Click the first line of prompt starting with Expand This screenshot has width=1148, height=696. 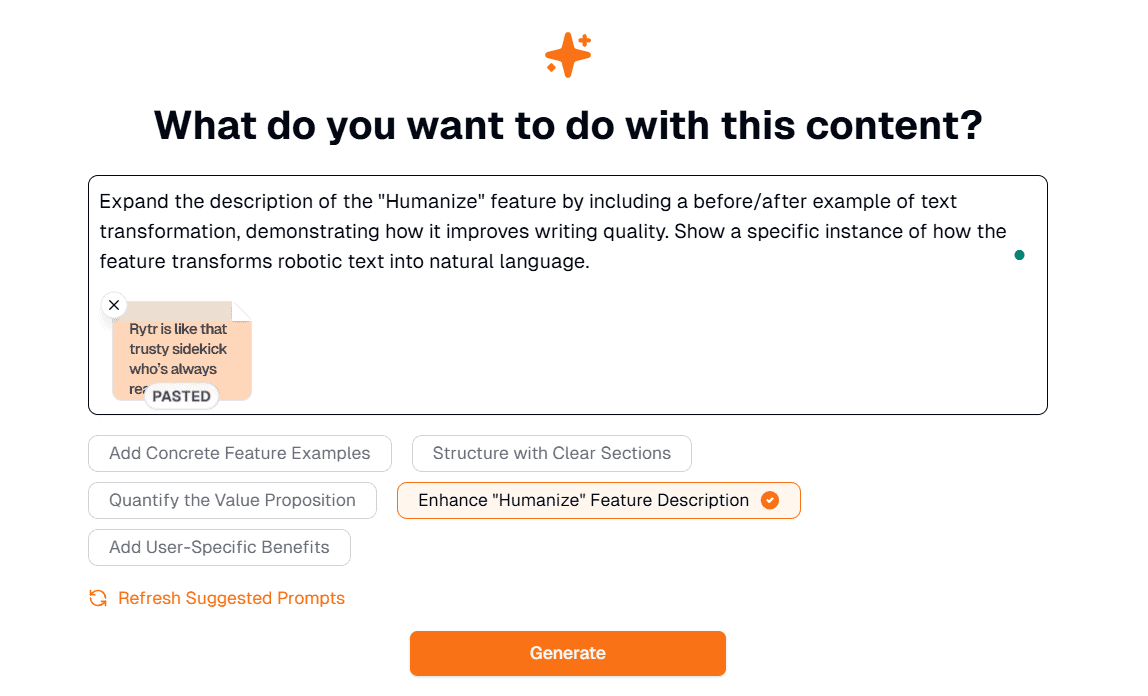528,201
